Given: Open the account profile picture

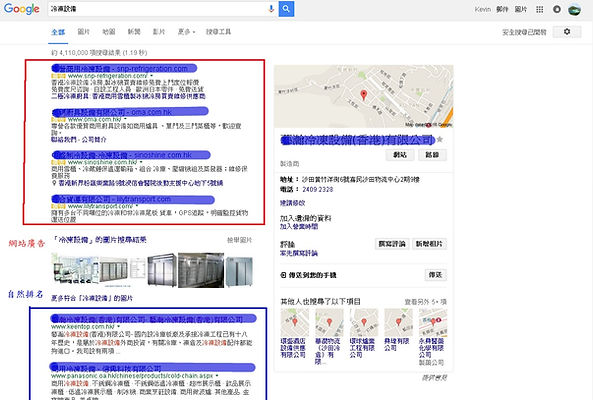Looking at the screenshot, I should 574,9.
